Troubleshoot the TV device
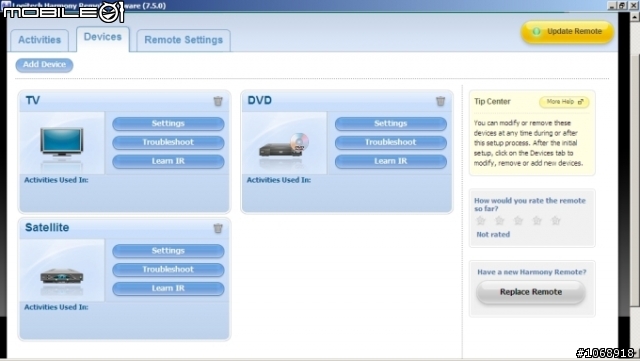 (x=168, y=142)
